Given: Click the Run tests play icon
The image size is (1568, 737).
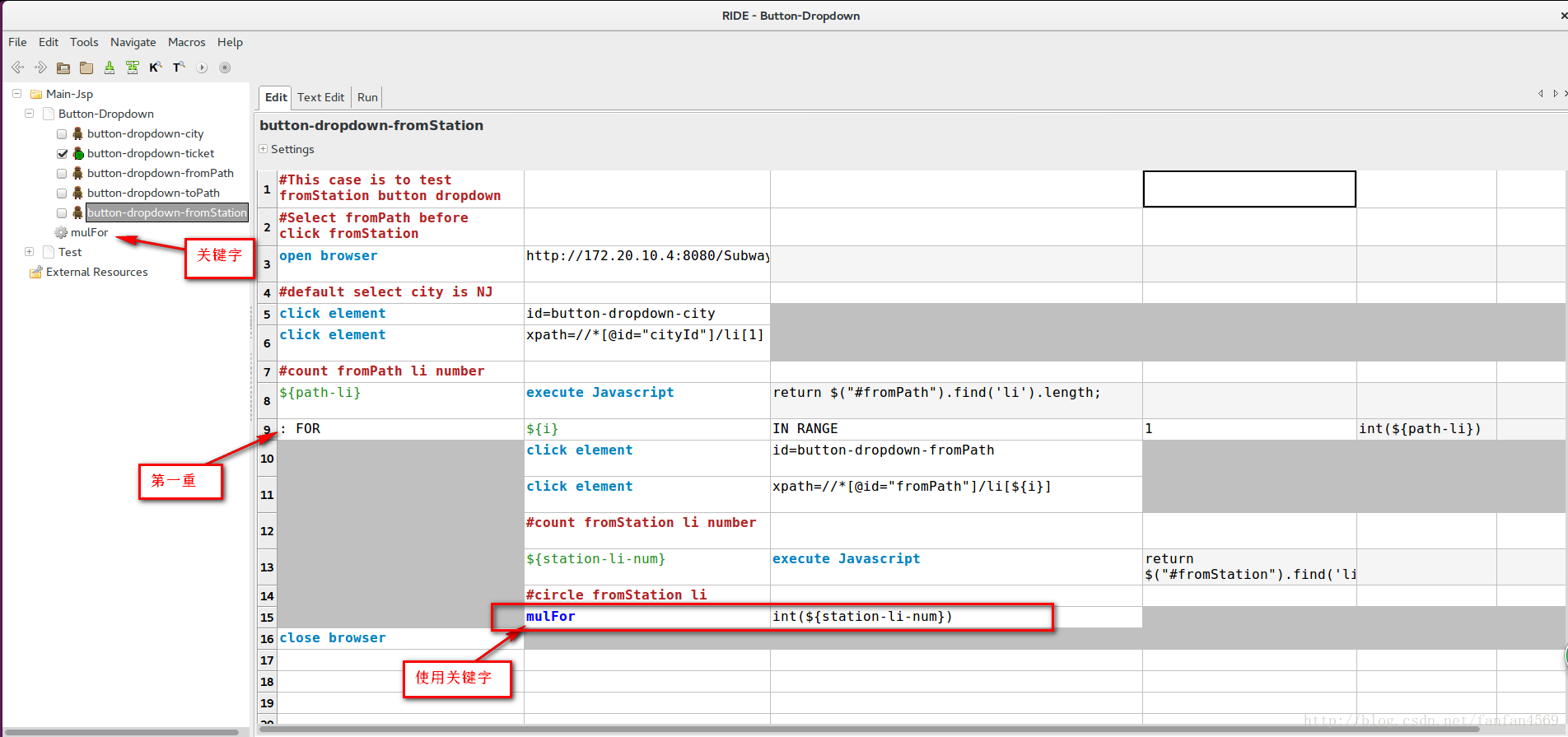Looking at the screenshot, I should point(202,68).
